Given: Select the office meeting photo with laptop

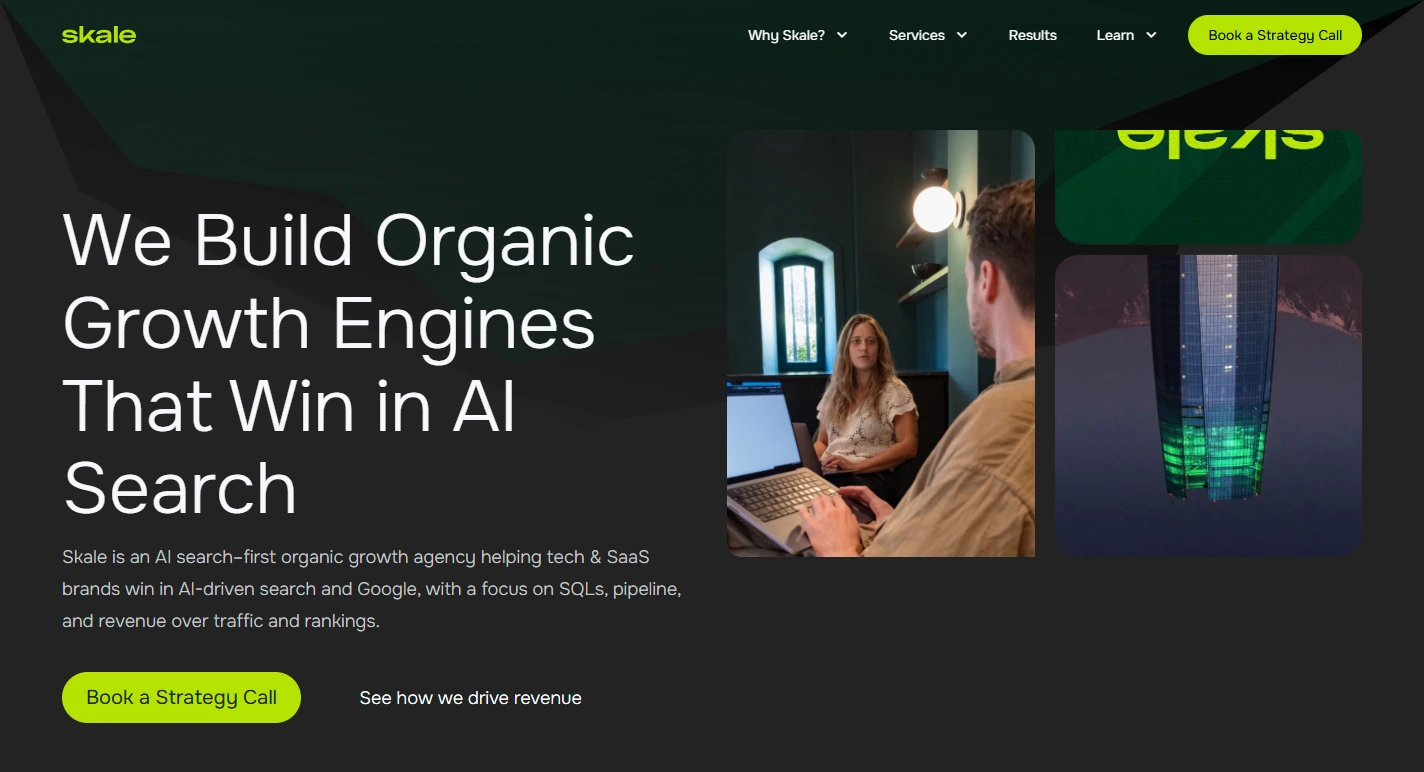Looking at the screenshot, I should coord(881,343).
